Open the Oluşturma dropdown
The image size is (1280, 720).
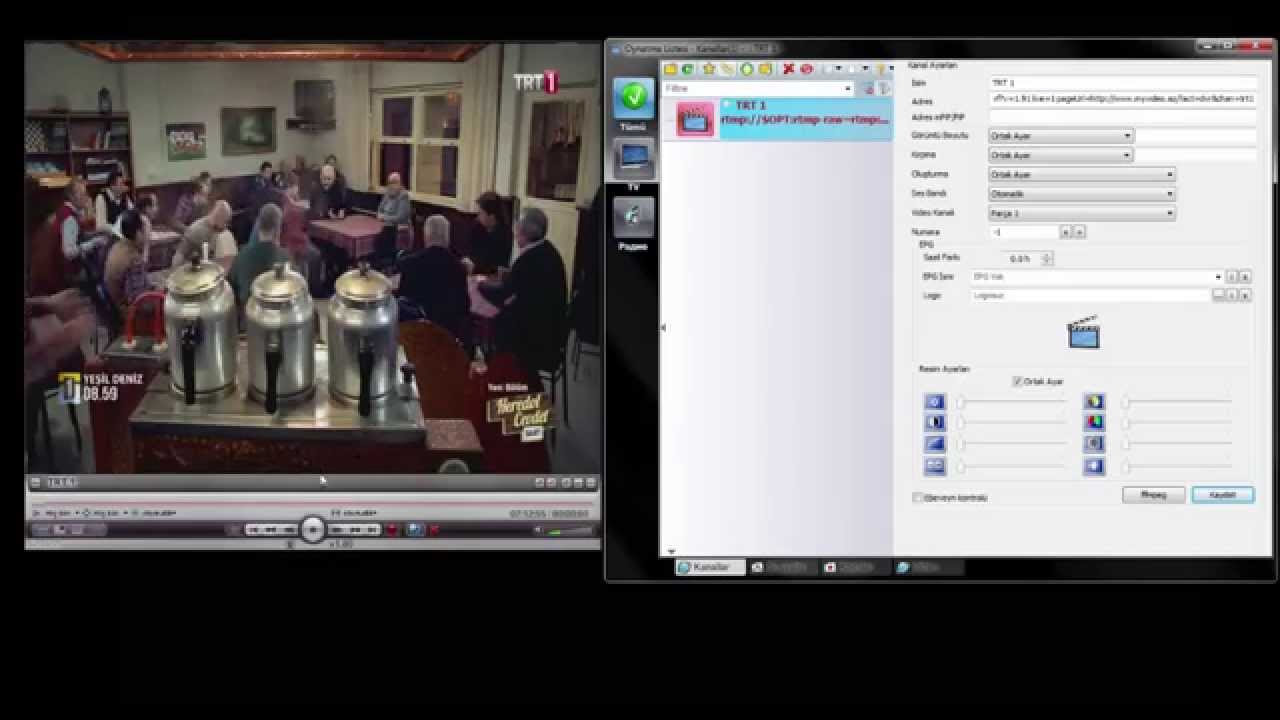[x=1082, y=174]
